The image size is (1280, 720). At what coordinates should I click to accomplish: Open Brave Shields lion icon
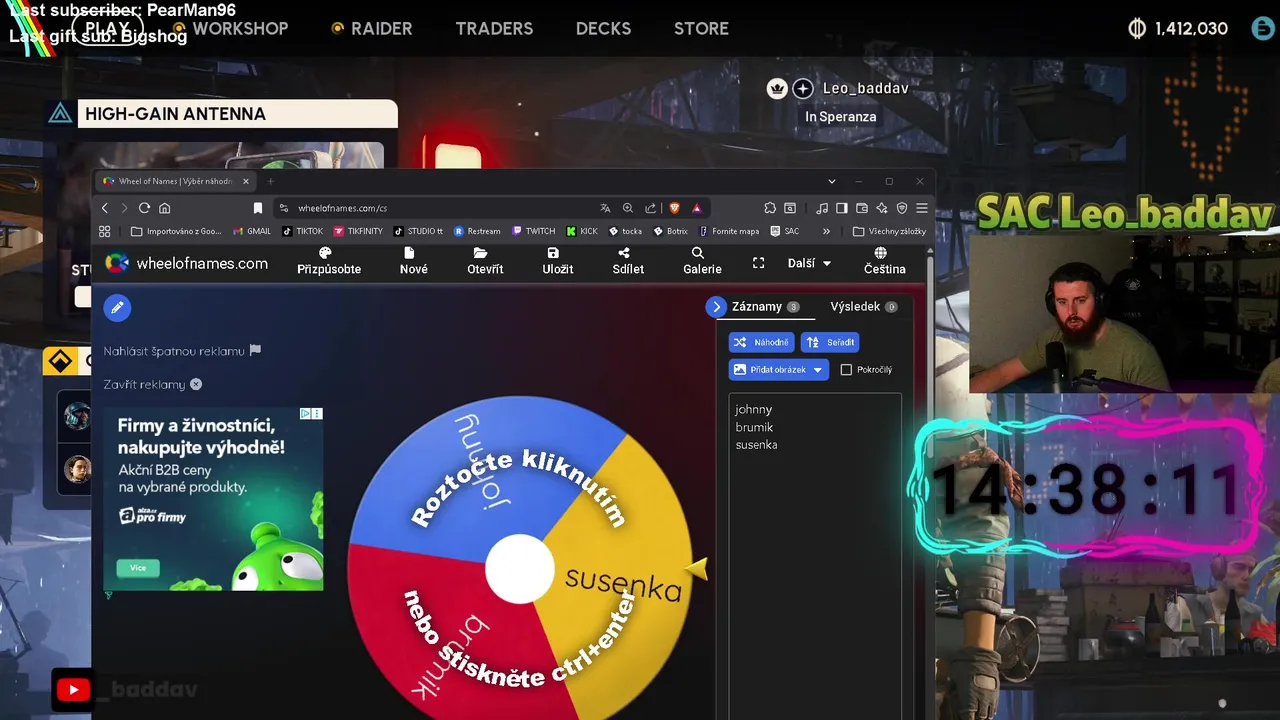coord(674,208)
